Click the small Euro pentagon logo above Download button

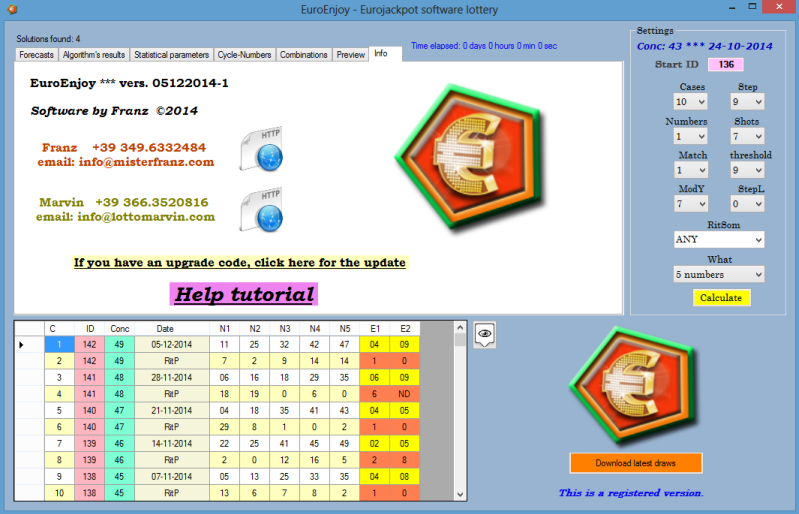coord(633,386)
